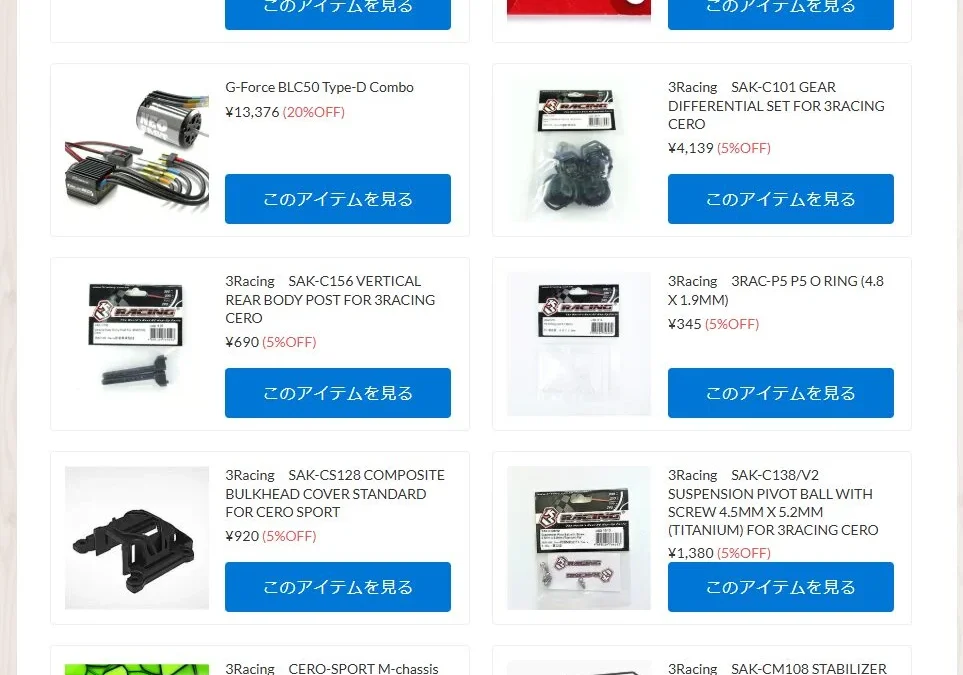View the SAK-C101 Gear Differential item
Viewport: 963px width, 675px height.
[x=781, y=199]
